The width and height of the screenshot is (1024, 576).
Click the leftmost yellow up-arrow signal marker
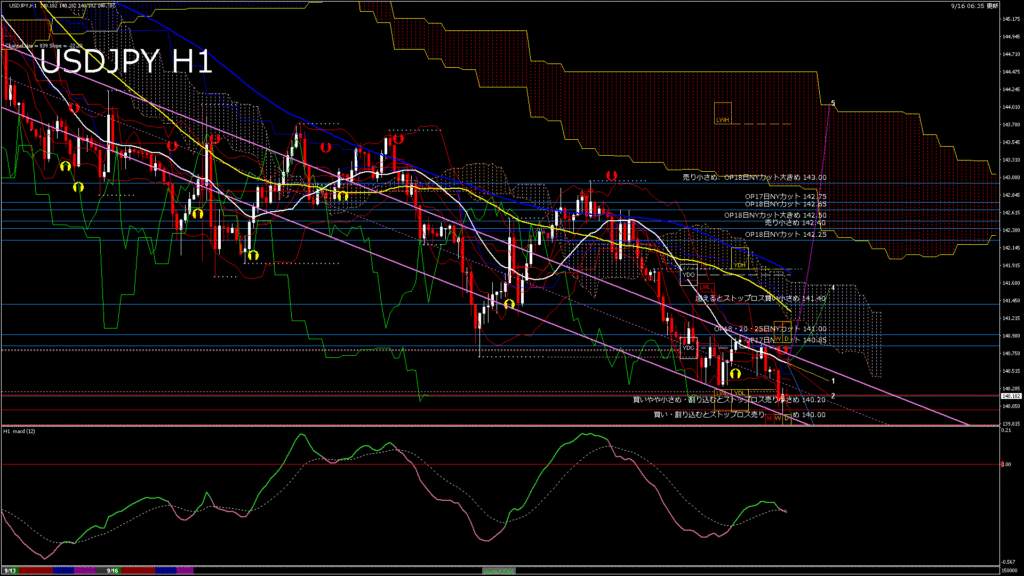click(64, 166)
